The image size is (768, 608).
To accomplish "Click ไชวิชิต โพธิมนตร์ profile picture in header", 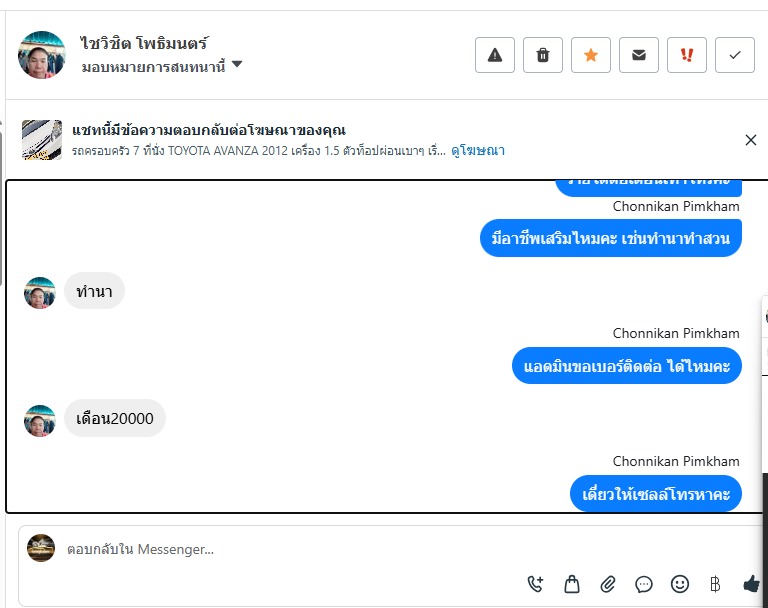I will tap(42, 54).
